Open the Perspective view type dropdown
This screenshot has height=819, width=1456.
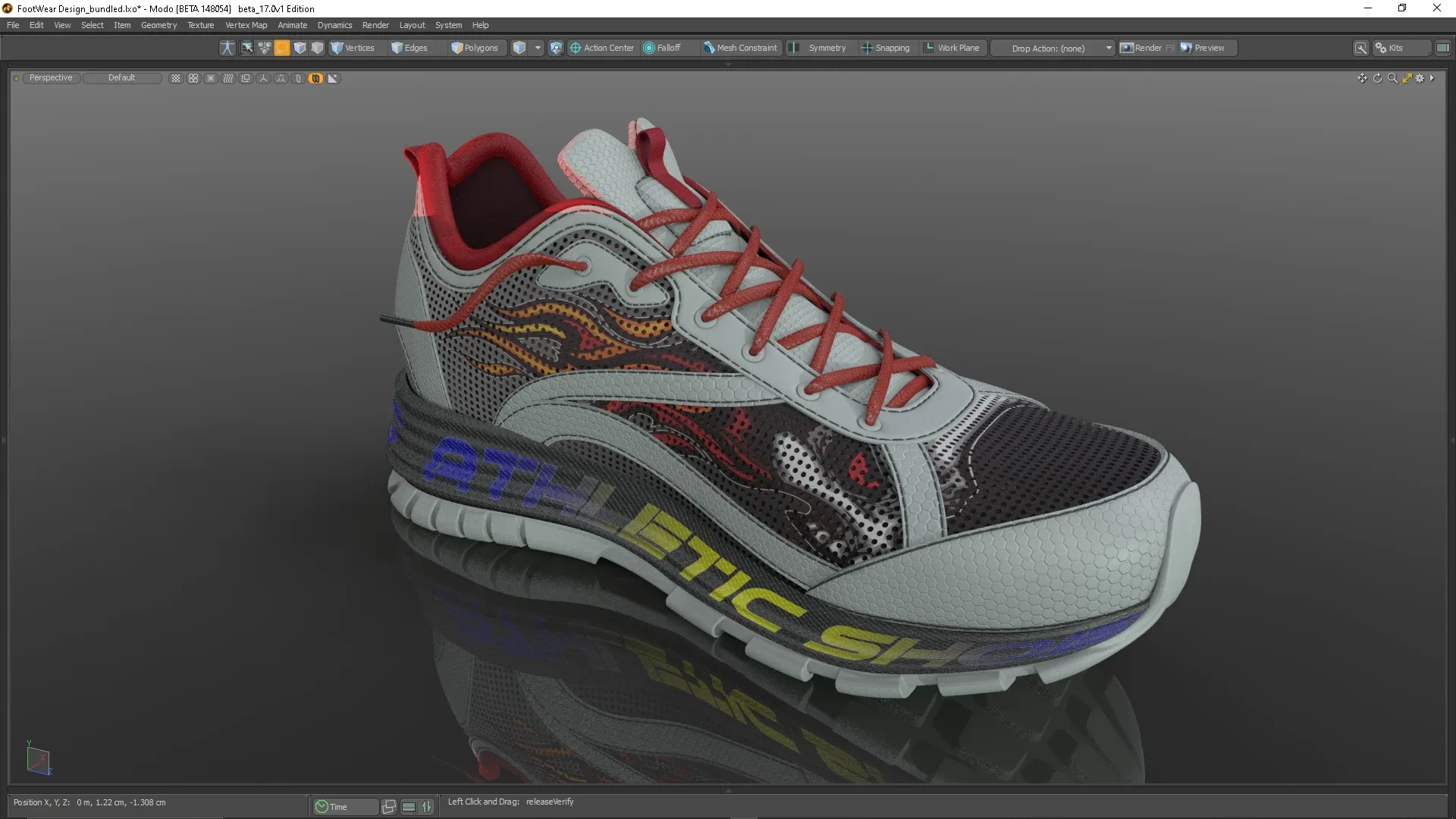(51, 78)
